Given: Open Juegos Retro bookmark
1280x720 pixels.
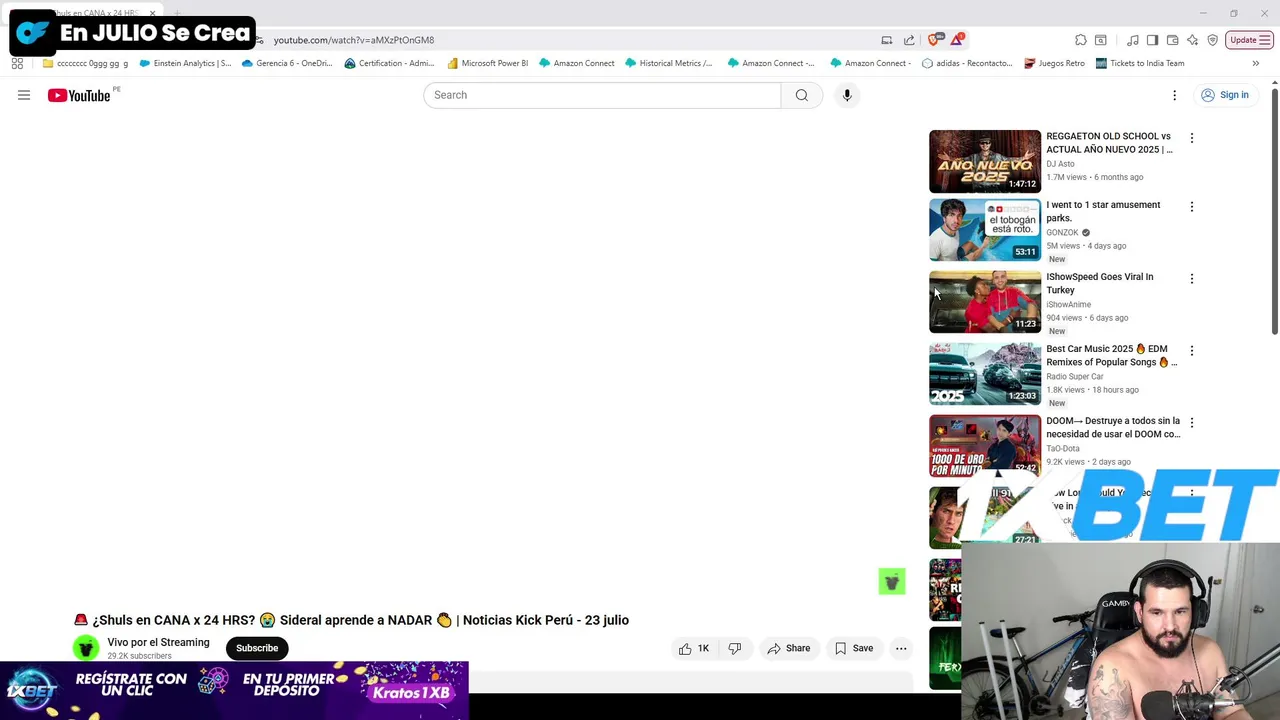Looking at the screenshot, I should 1054,63.
